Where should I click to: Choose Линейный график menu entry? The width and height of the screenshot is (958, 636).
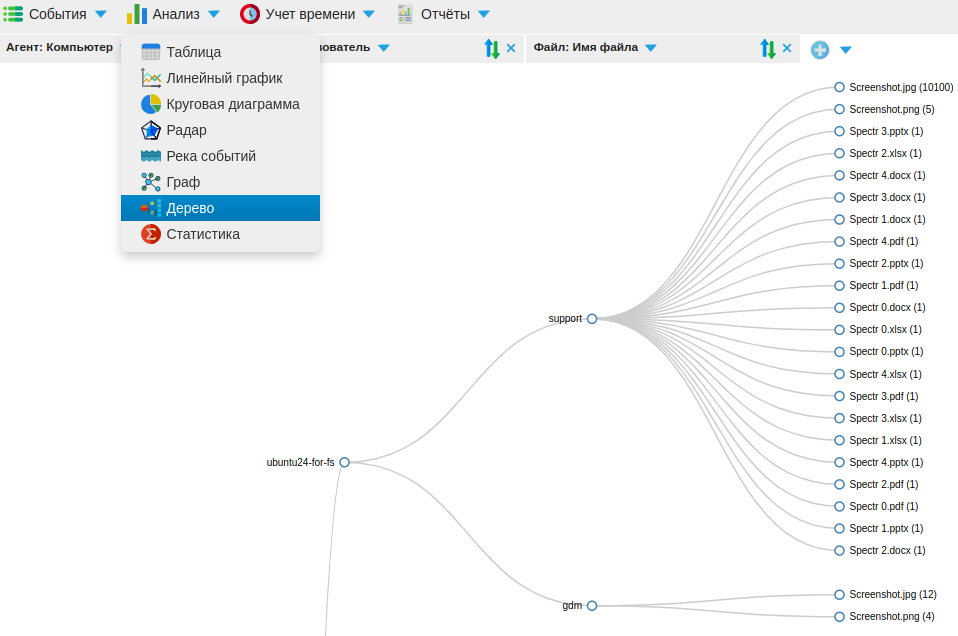(x=220, y=78)
